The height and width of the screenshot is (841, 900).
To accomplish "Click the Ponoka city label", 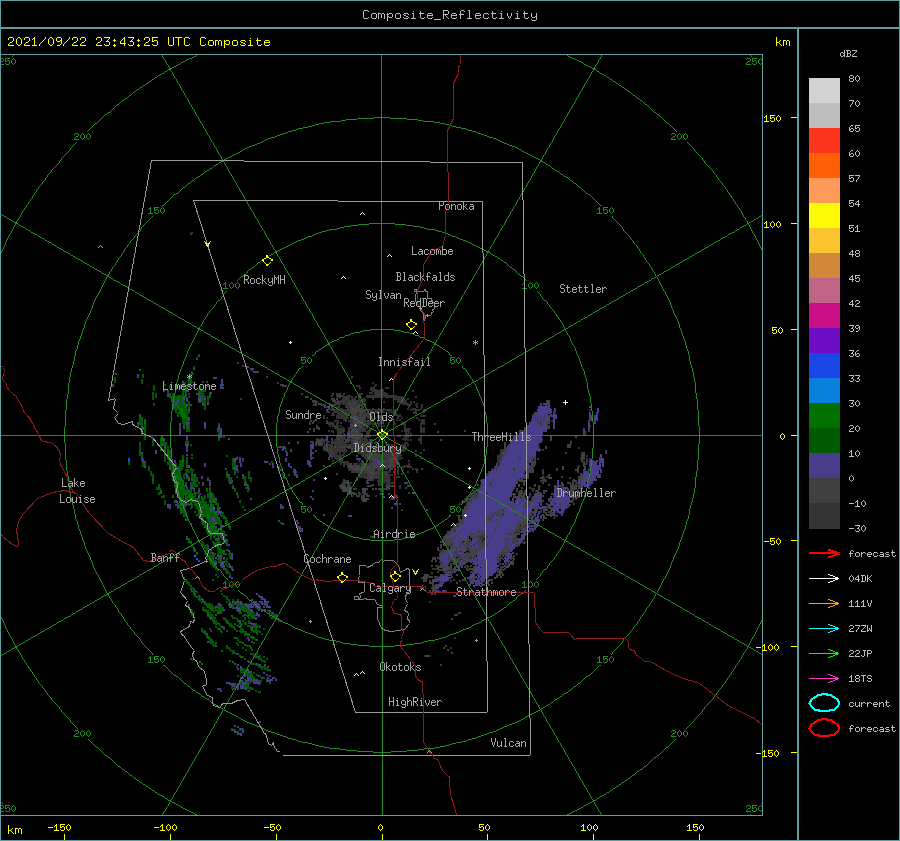I will (x=456, y=206).
